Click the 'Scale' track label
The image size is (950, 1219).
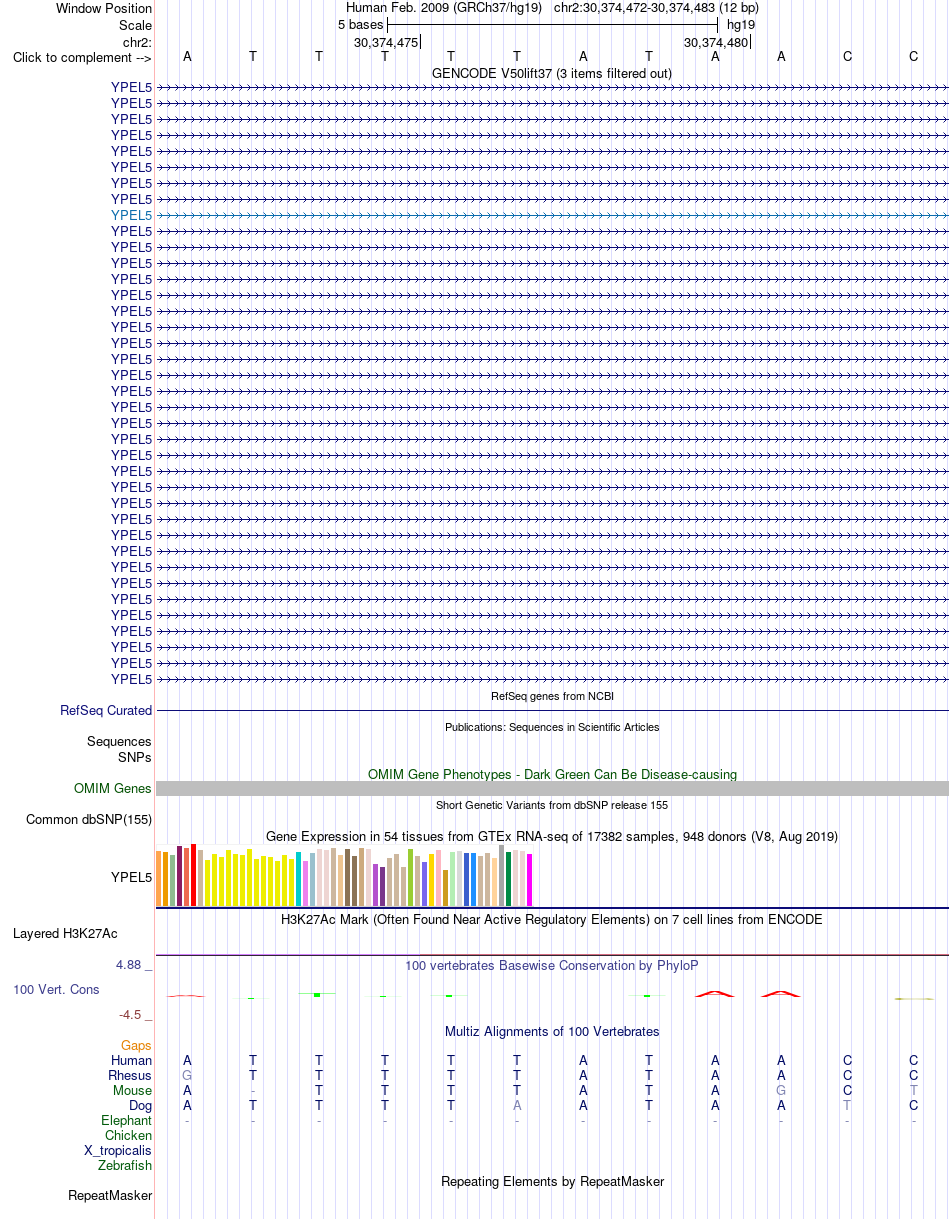point(135,25)
